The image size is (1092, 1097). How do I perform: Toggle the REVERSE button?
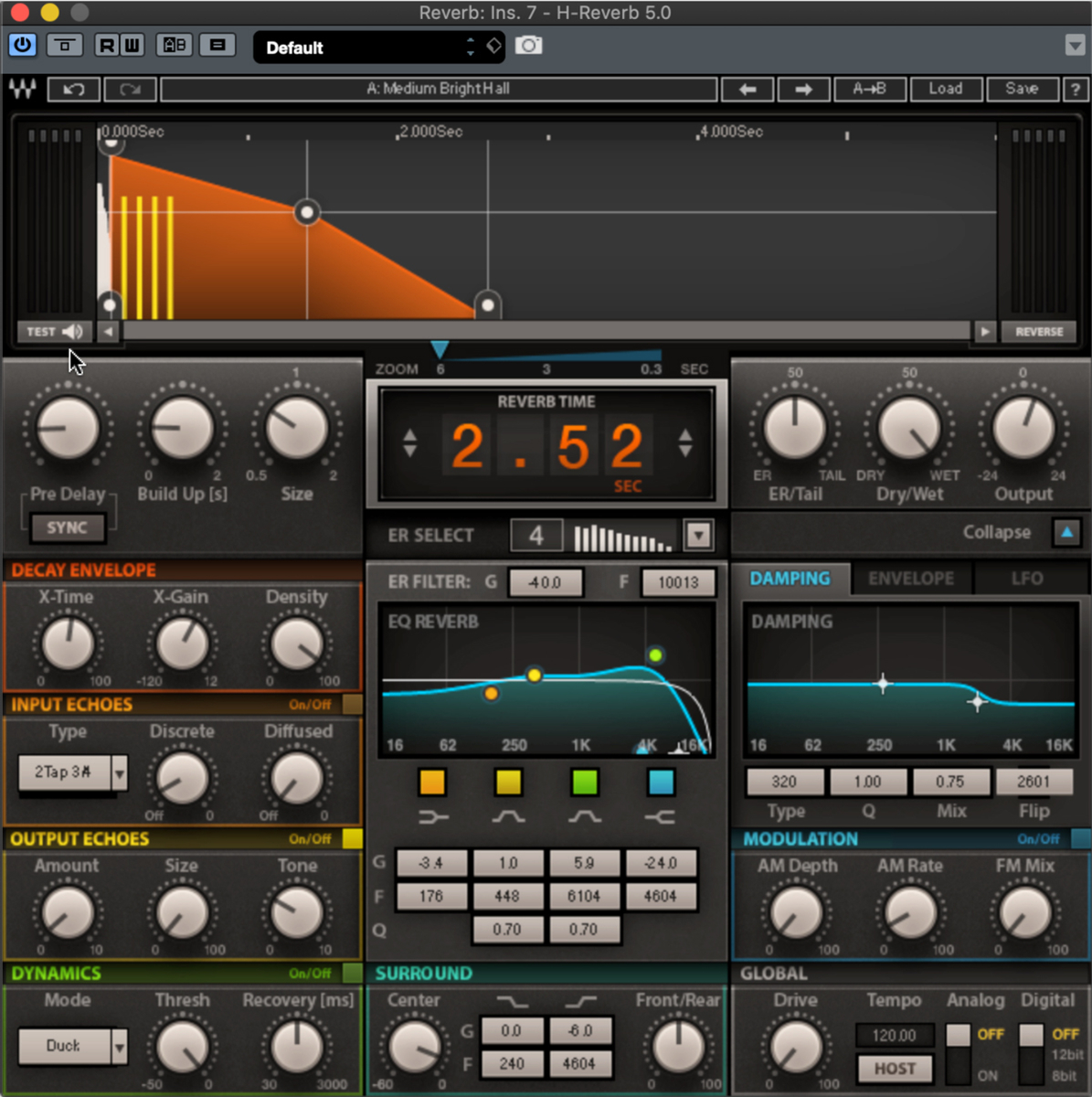coord(1039,332)
